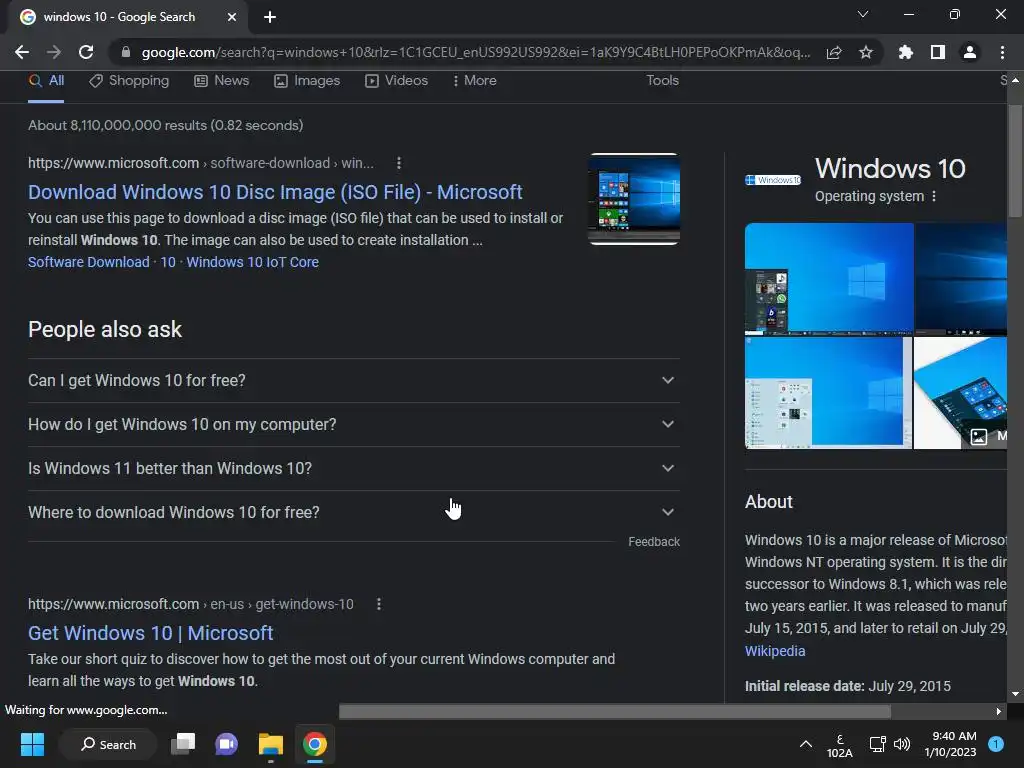Open the Windows 10 IoT Core sitelink
The width and height of the screenshot is (1024, 768).
(252, 262)
